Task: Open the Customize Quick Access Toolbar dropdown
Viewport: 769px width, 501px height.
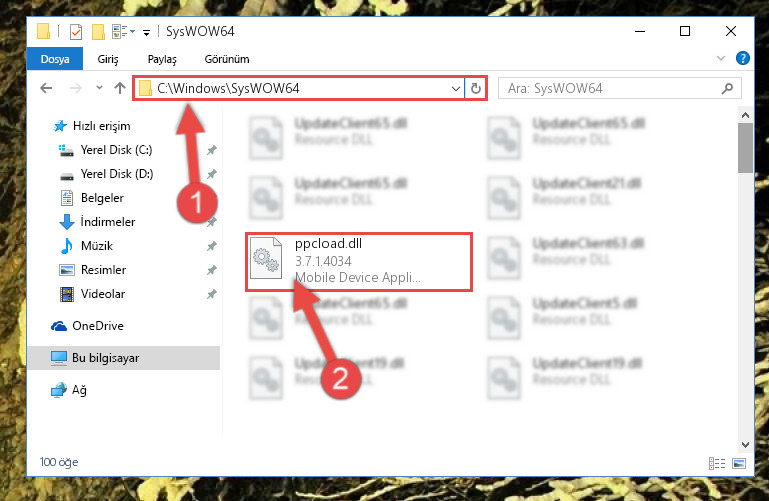Action: [x=146, y=33]
